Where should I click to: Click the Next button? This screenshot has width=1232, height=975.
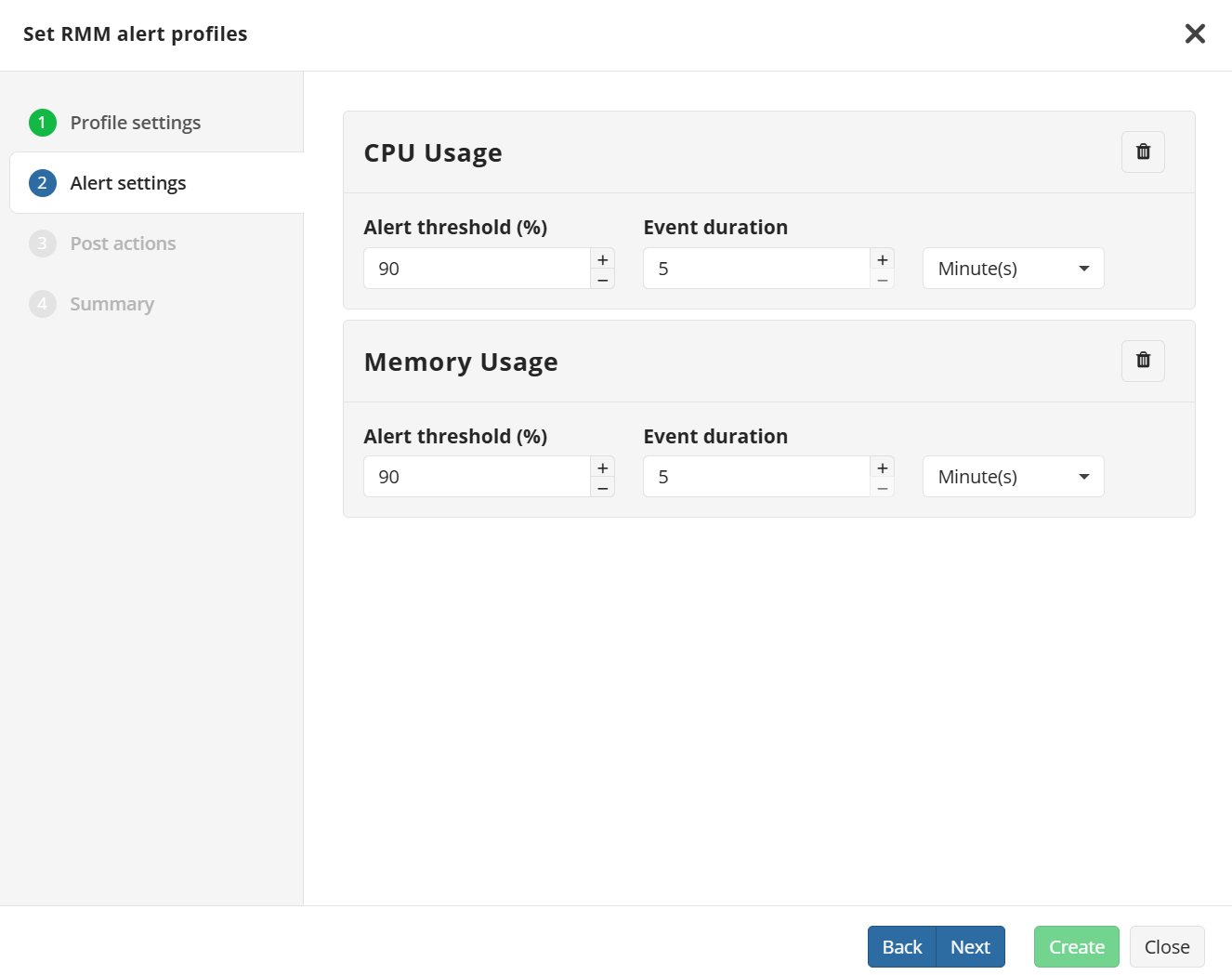pyautogui.click(x=970, y=947)
